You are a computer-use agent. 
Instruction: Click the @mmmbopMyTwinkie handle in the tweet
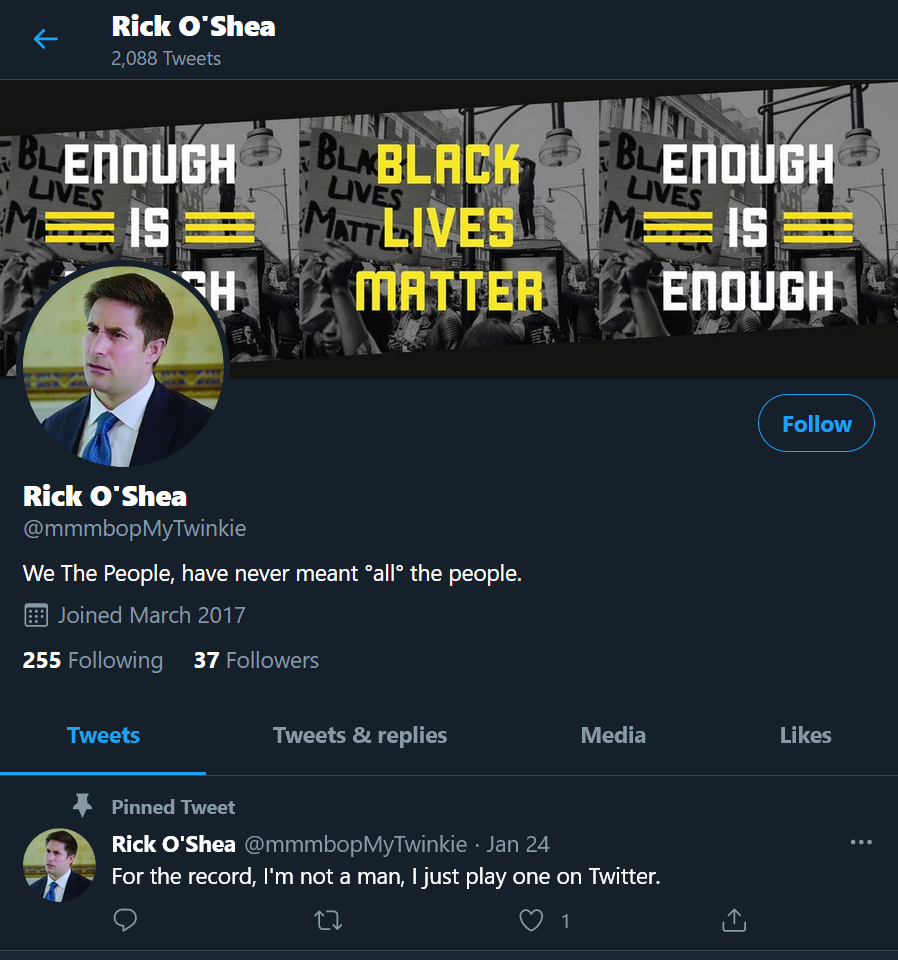point(356,844)
